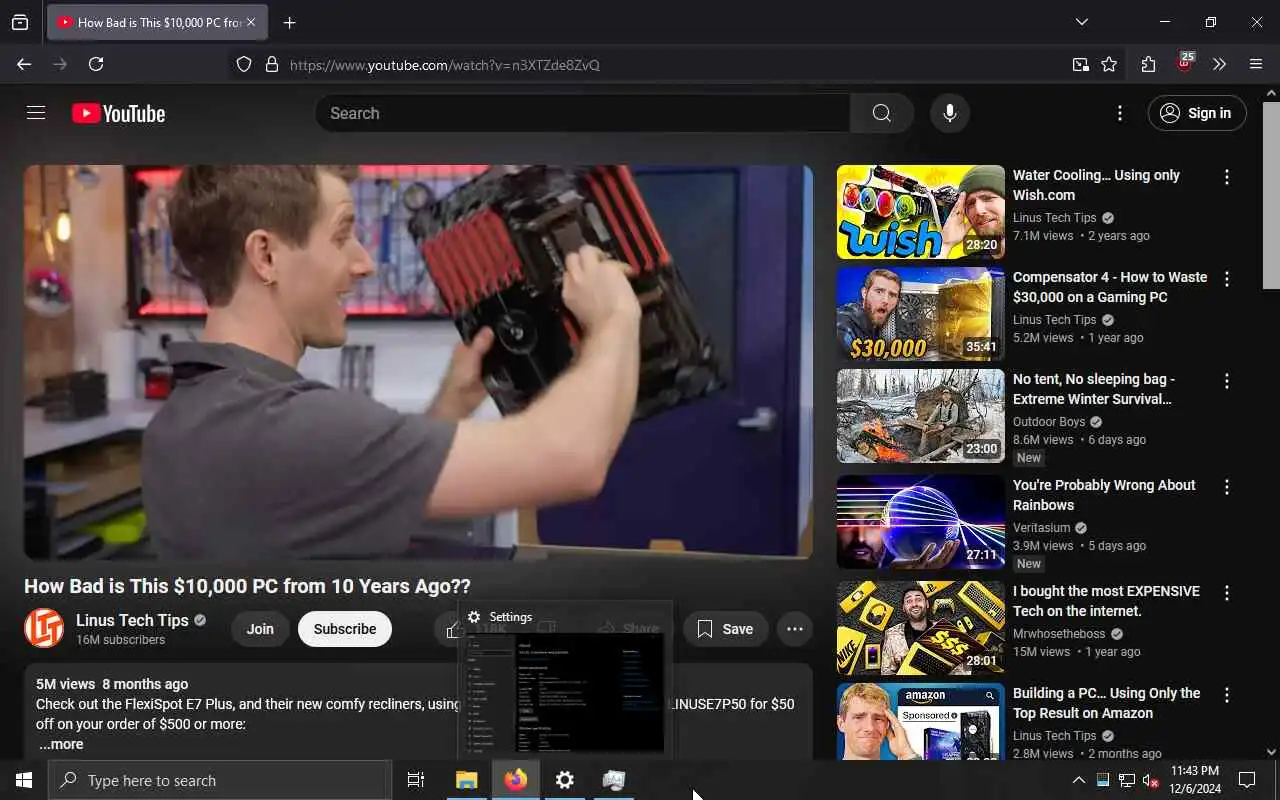
Task: List all tabs dropdown arrow
Action: pyautogui.click(x=1081, y=22)
